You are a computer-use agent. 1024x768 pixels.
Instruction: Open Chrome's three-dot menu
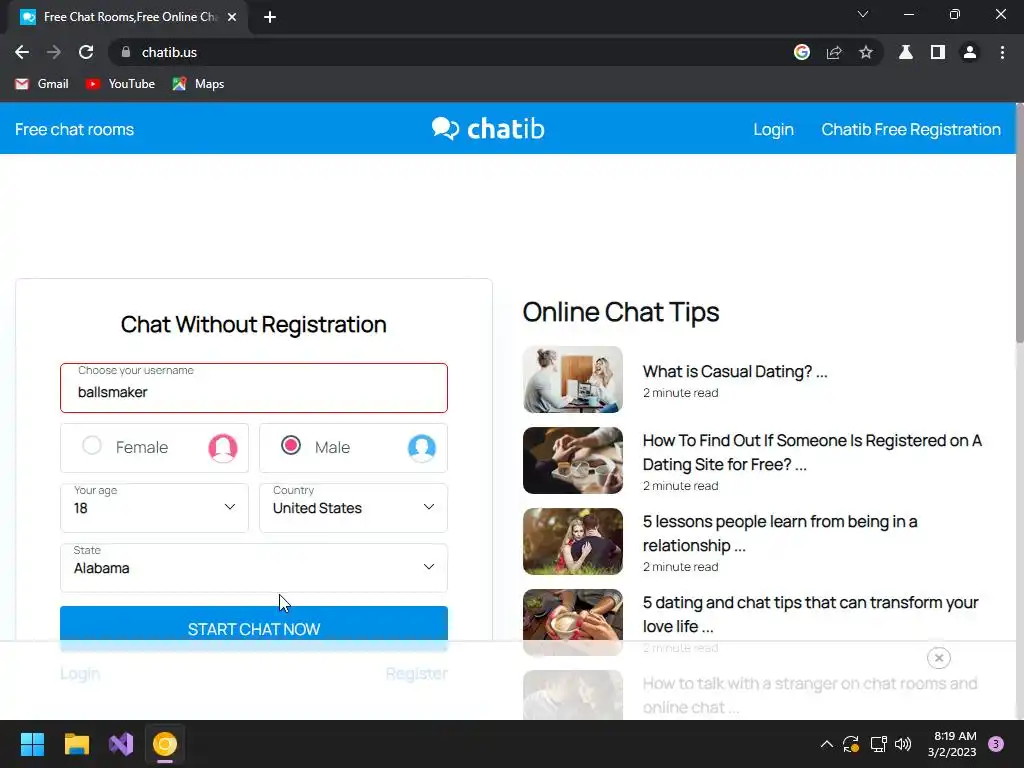point(1002,52)
